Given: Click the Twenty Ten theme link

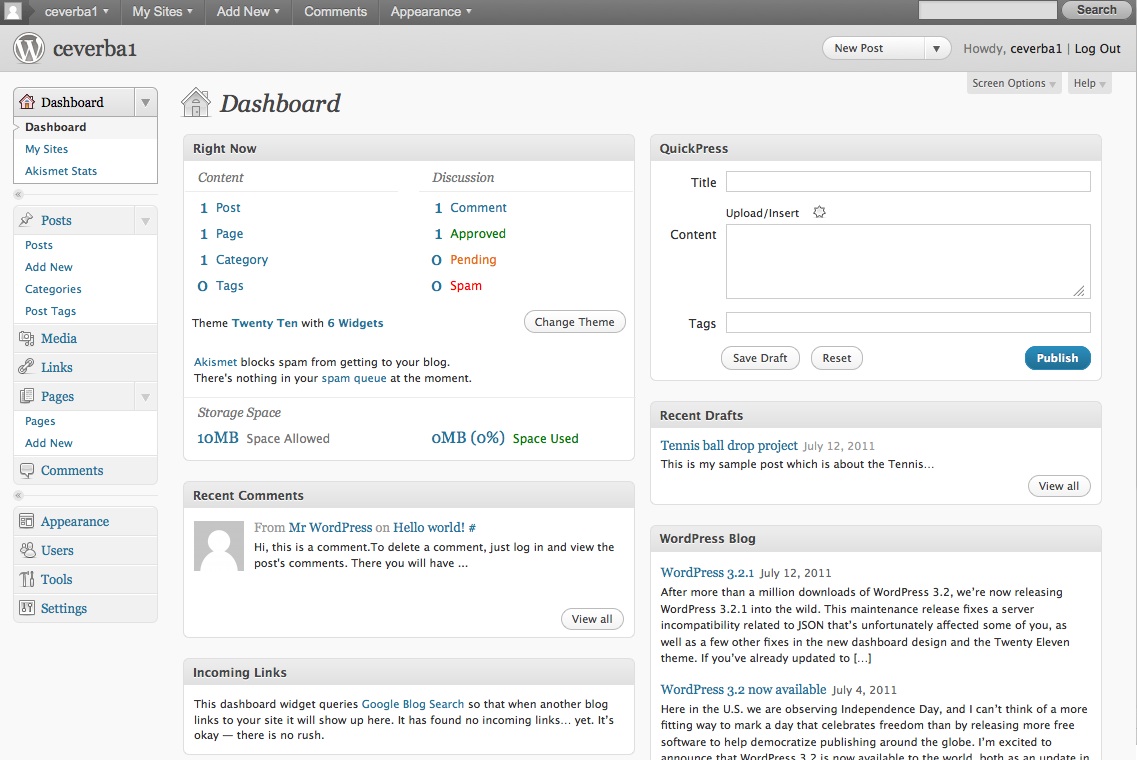Looking at the screenshot, I should coord(265,323).
